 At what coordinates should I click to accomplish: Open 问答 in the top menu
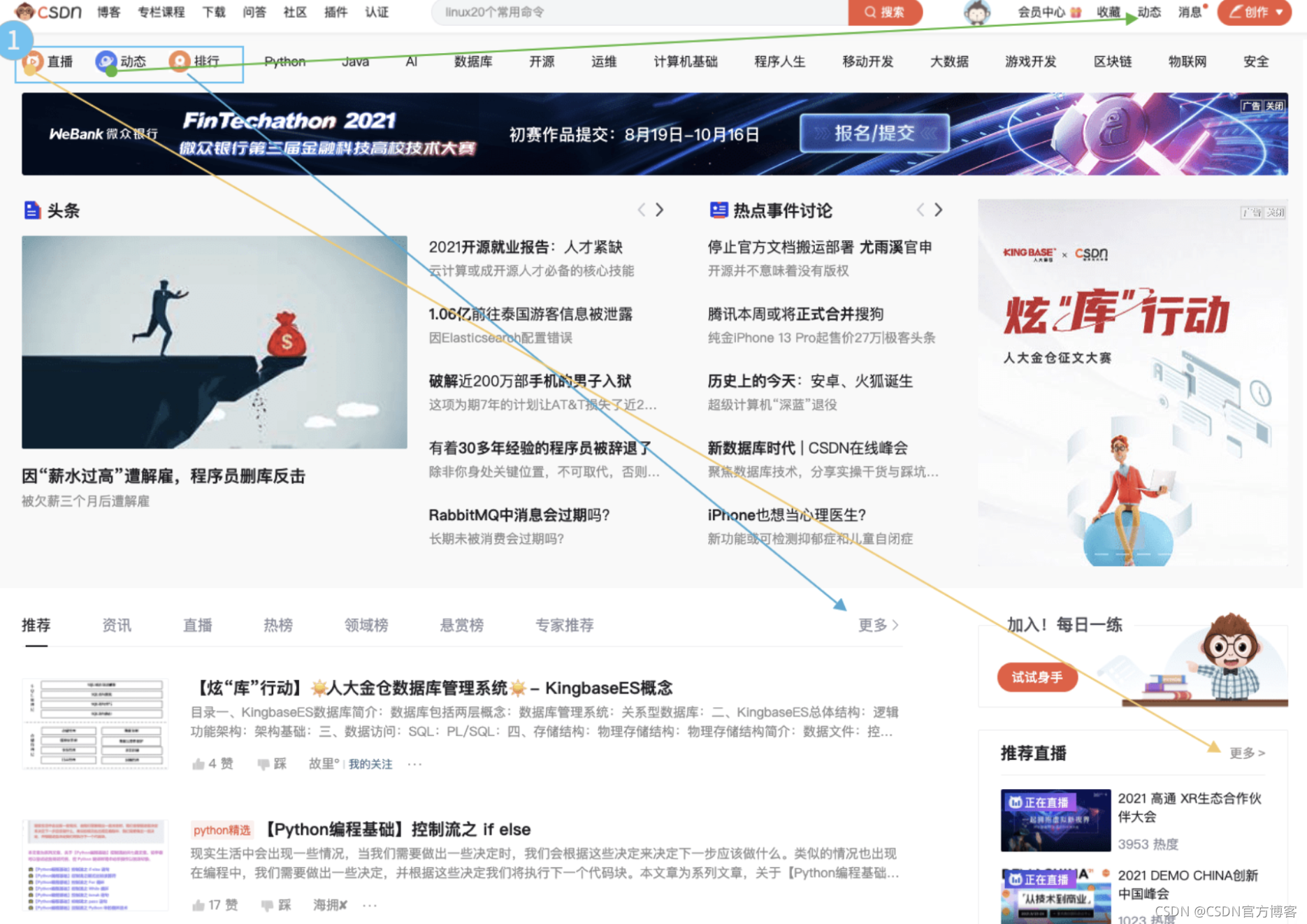pyautogui.click(x=254, y=12)
